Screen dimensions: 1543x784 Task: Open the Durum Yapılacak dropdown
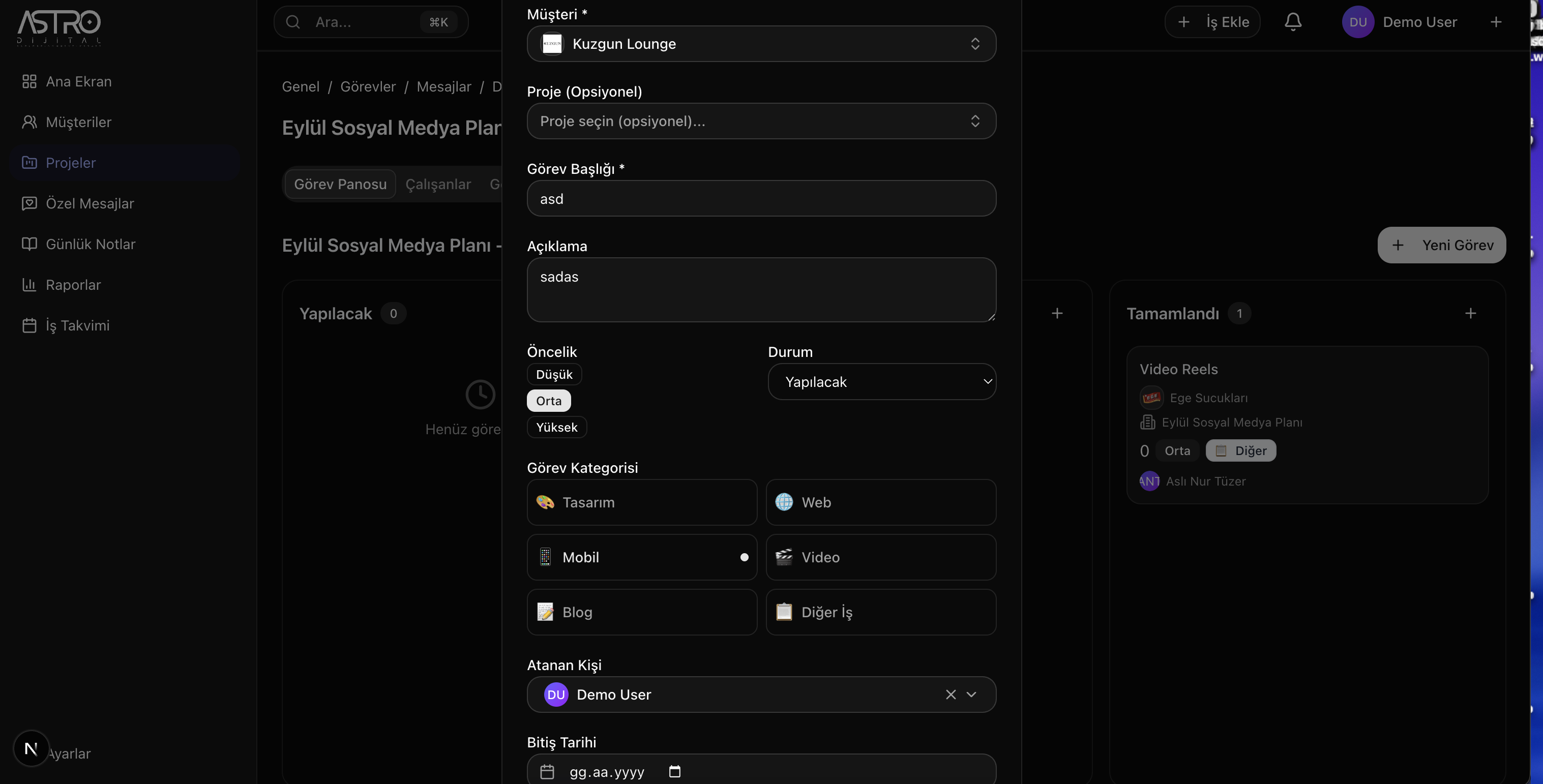coord(881,381)
